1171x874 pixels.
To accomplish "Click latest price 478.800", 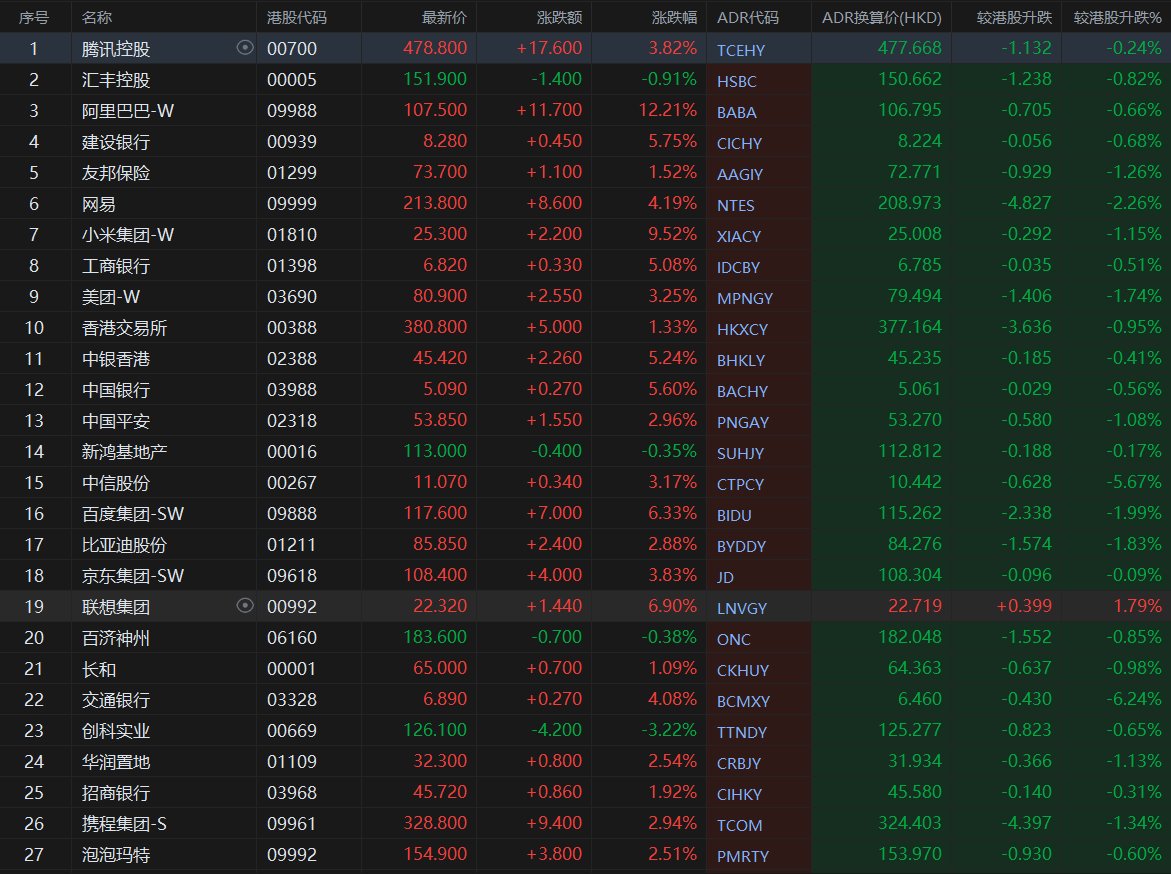I will (435, 48).
